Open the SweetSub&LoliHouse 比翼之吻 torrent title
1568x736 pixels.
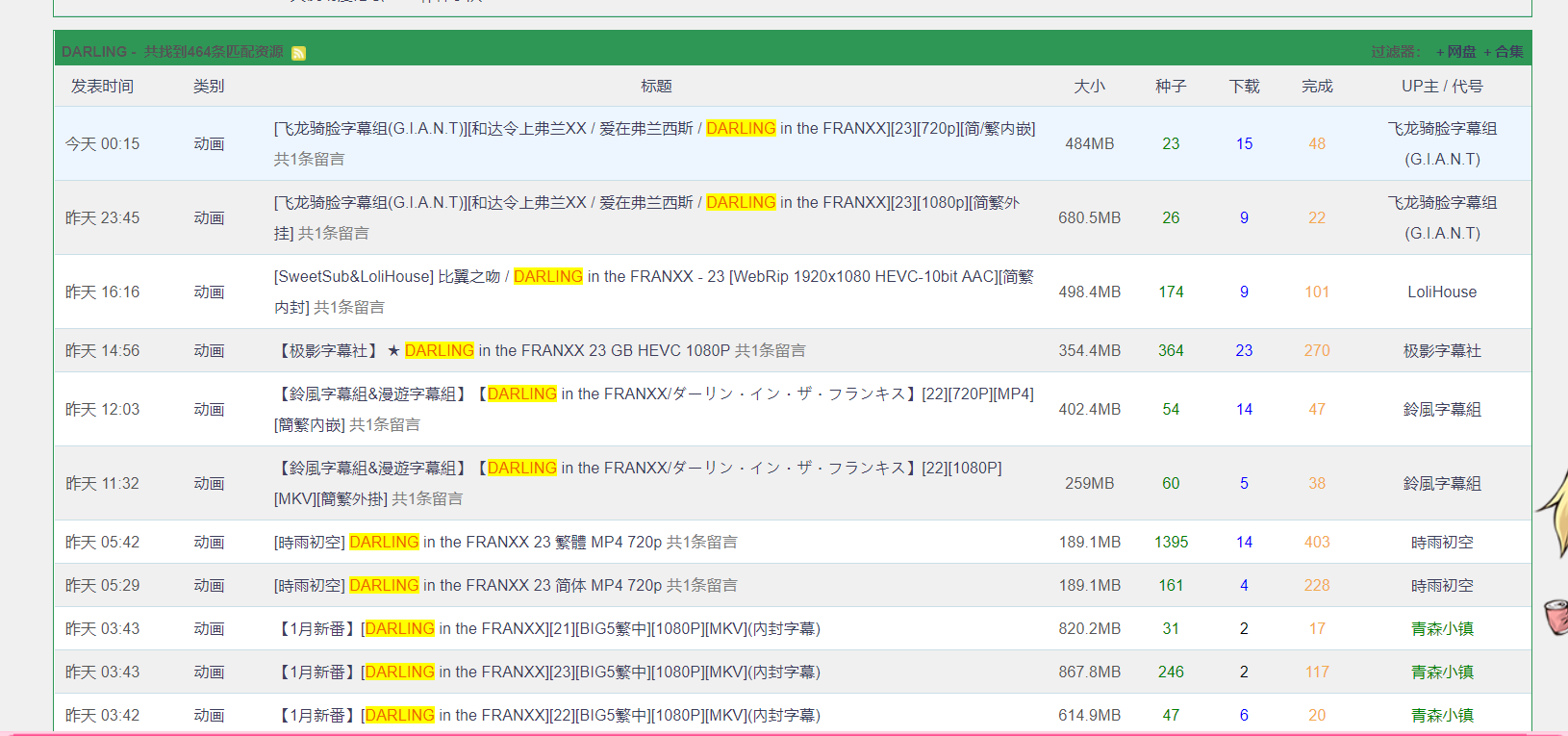[x=653, y=292]
